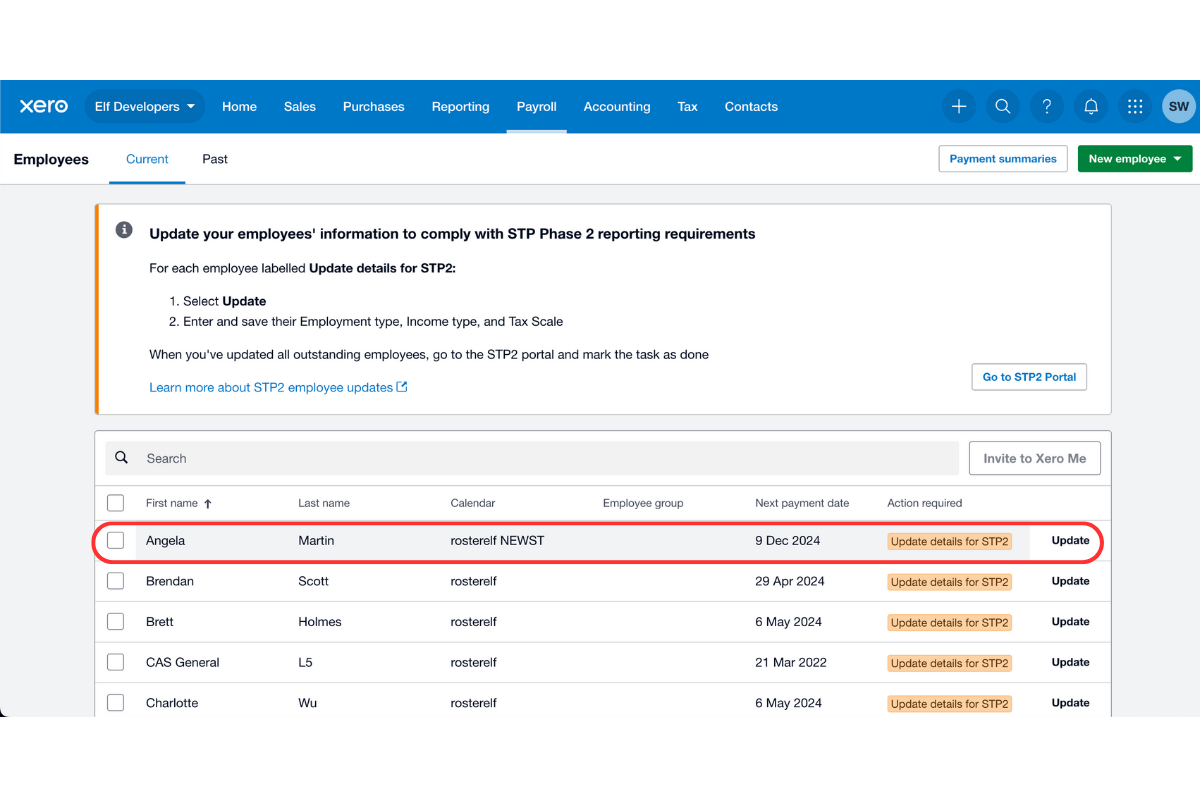Switch to the Past employees tab
Screen dimensions: 1200x800
tap(214, 159)
